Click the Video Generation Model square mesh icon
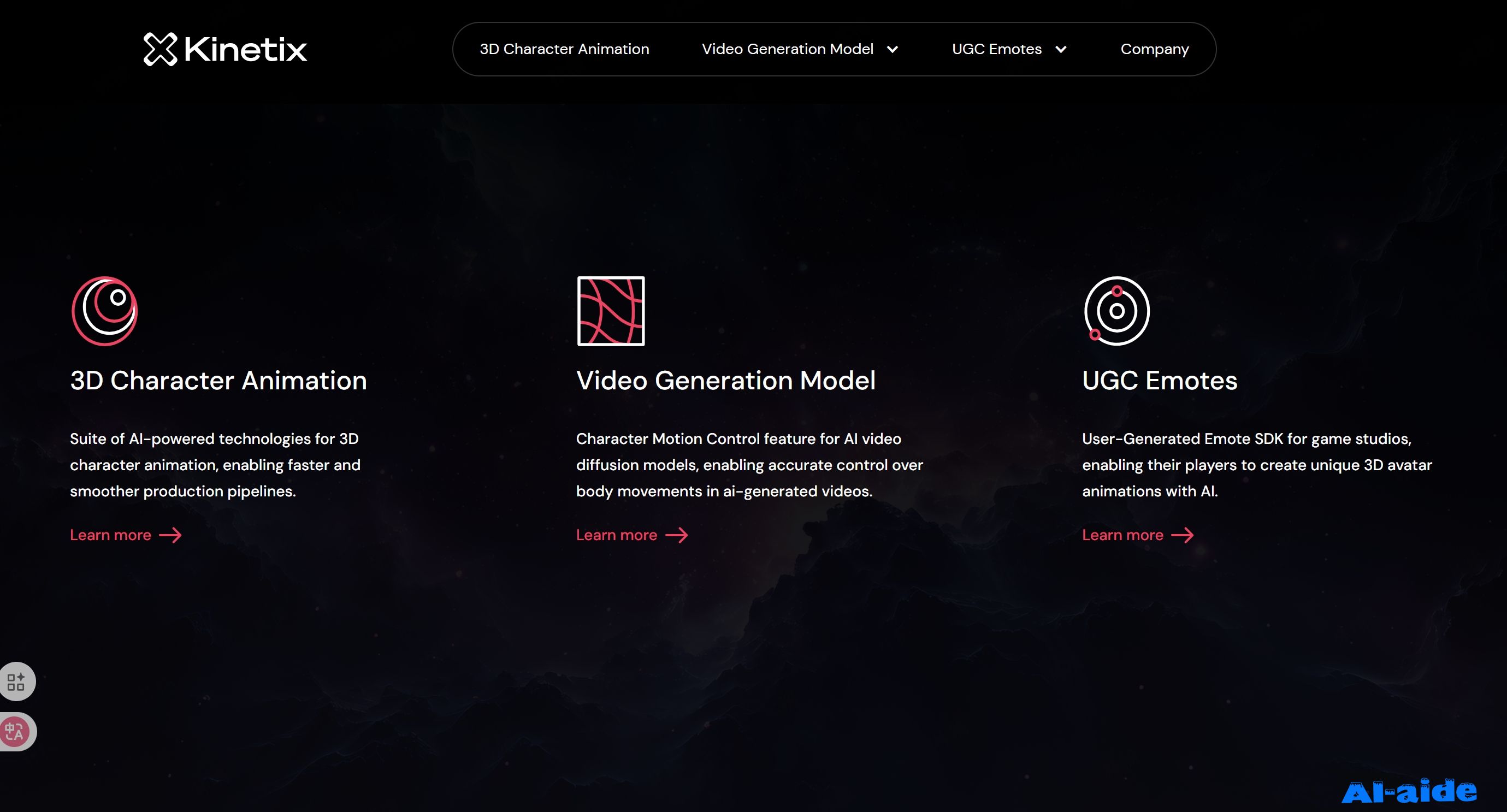1507x812 pixels. 611,311
